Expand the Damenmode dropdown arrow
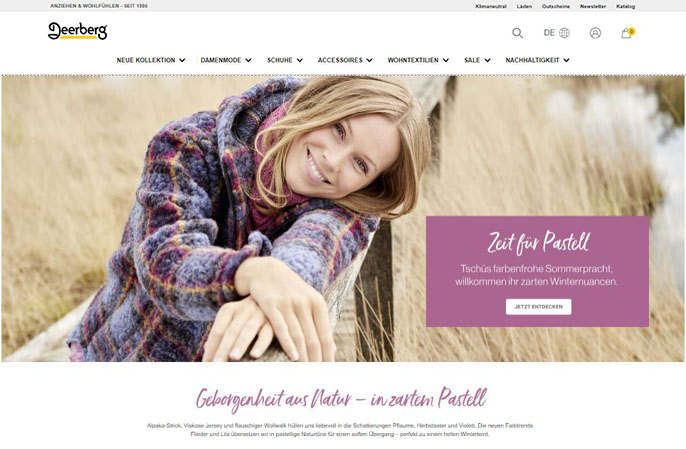Viewport: 686px width, 449px height. click(248, 60)
